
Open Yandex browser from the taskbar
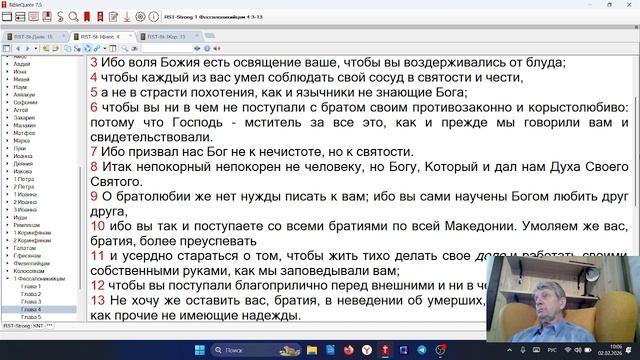367,350
